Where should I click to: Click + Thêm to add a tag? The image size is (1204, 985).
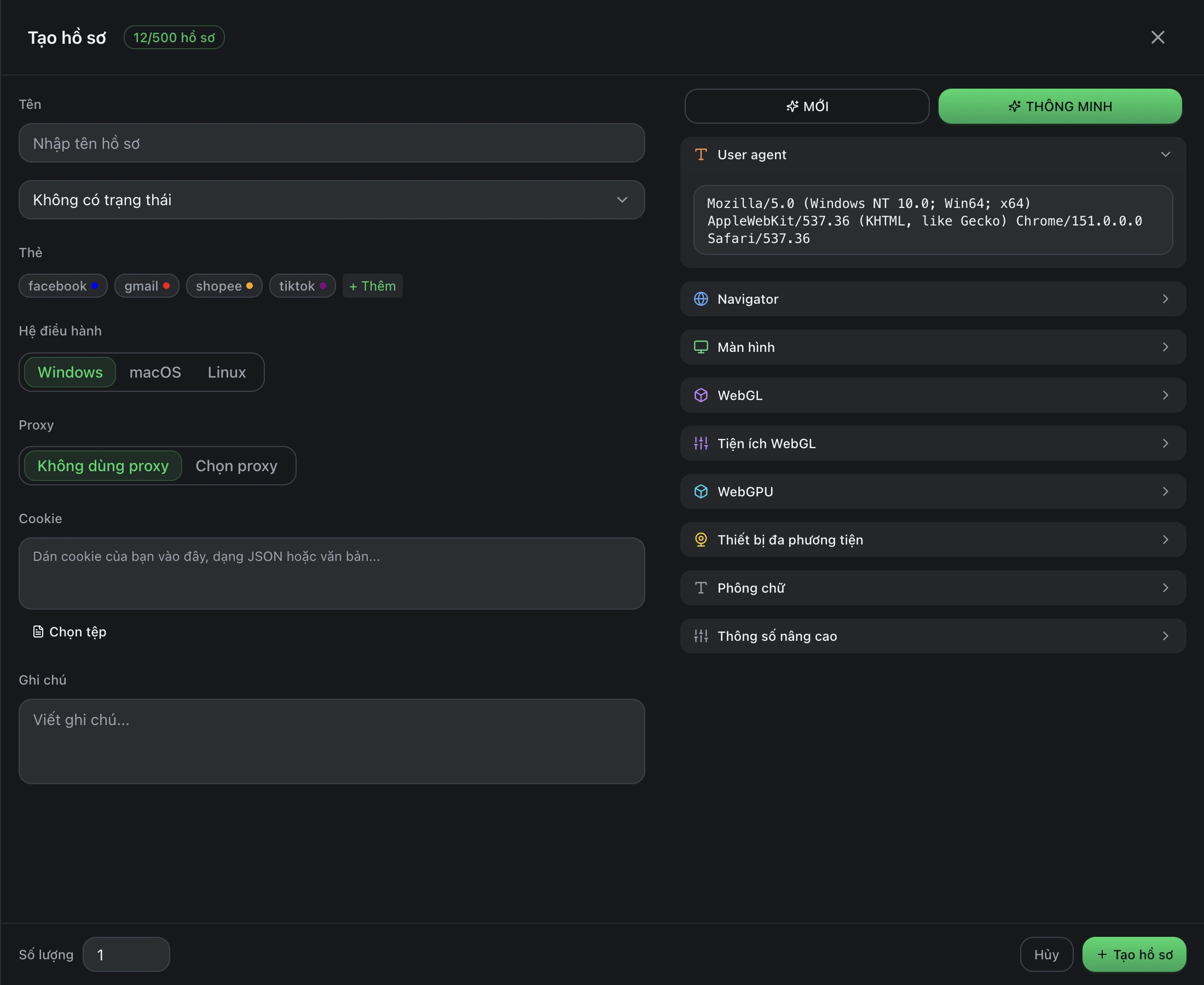click(x=372, y=286)
